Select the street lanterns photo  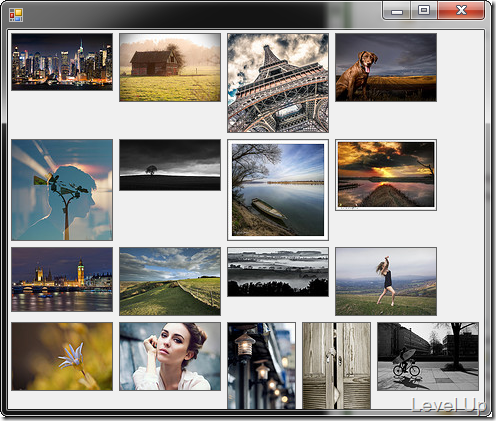[261, 365]
